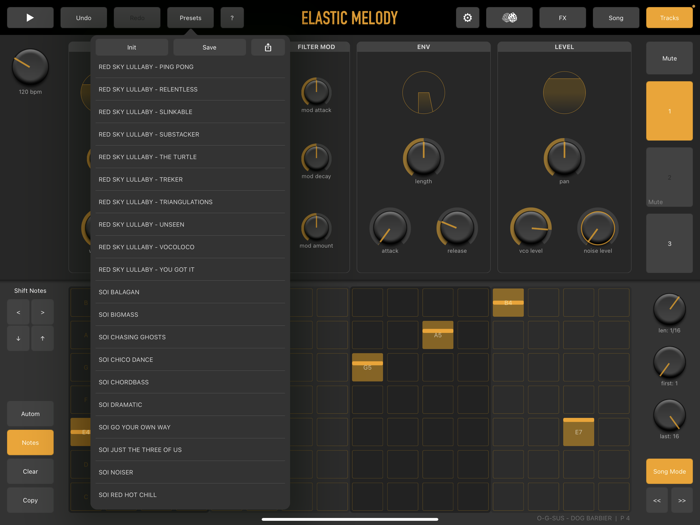Open settings via the gear icon
The width and height of the screenshot is (700, 525).
point(467,18)
